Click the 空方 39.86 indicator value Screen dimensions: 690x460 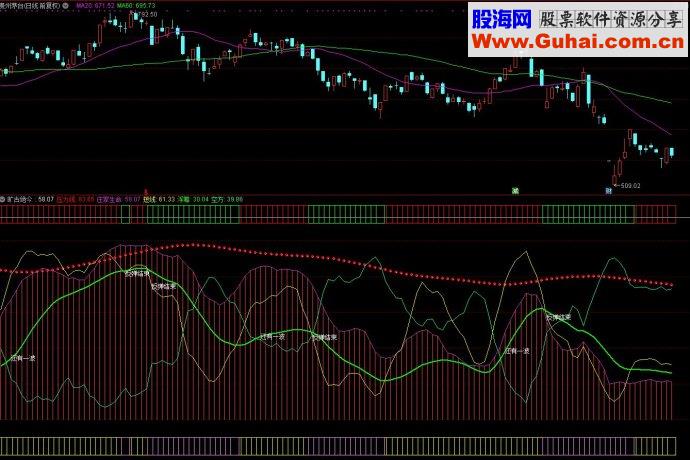[x=227, y=199]
